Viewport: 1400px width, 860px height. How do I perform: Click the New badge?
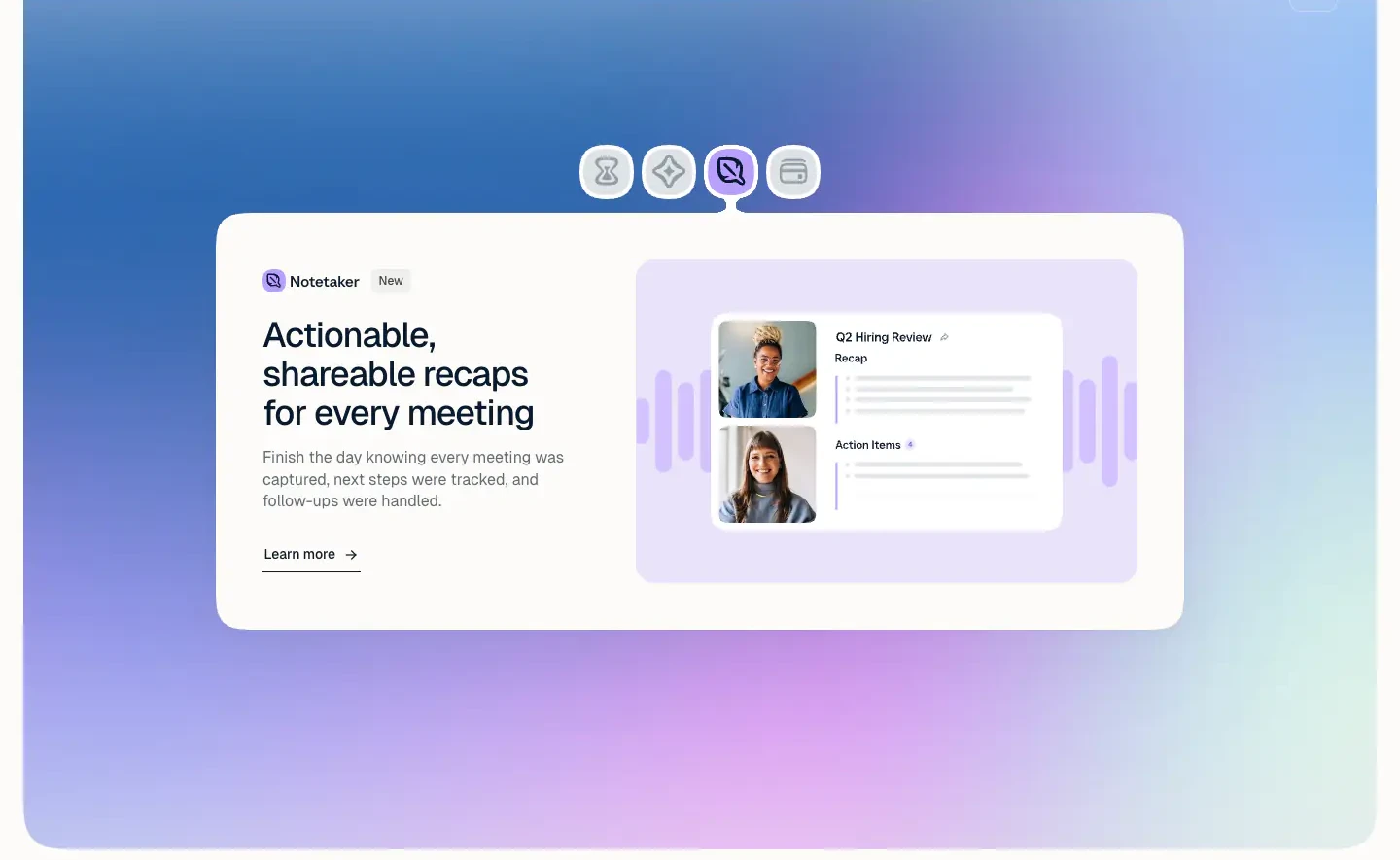pos(391,281)
